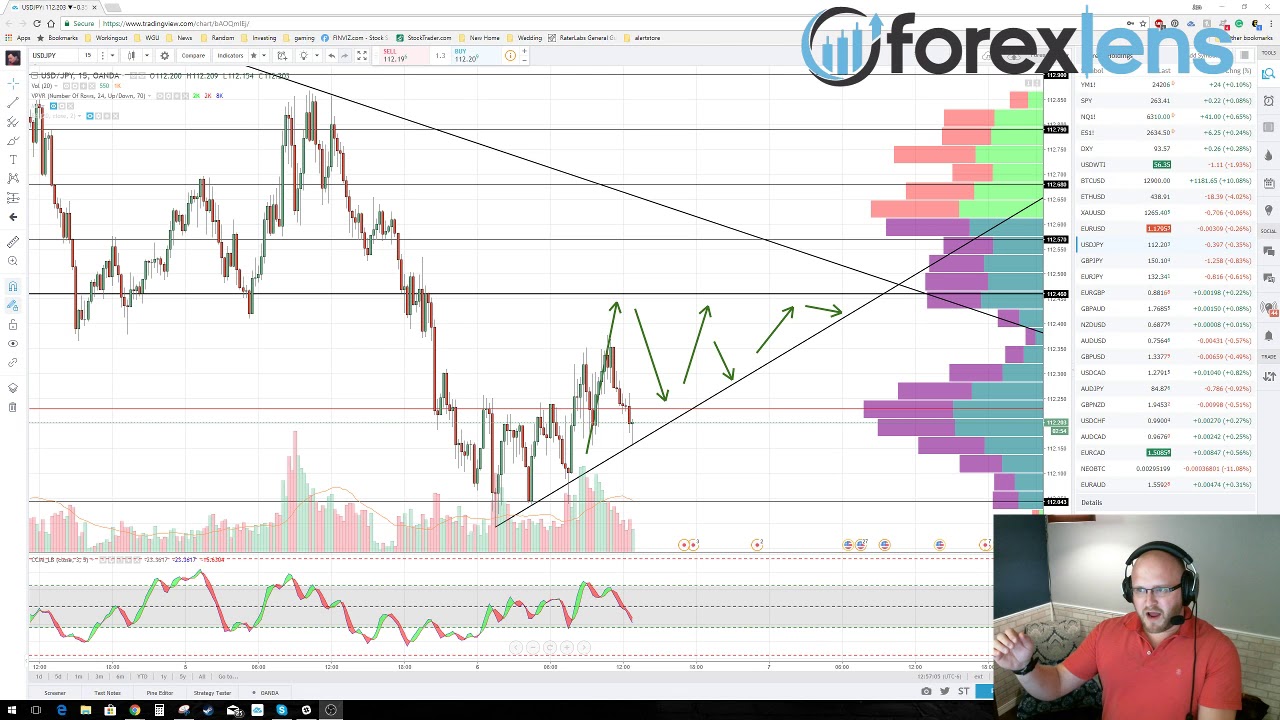Toggle the favorites star for Indicators
This screenshot has width=1280, height=720.
[x=253, y=55]
